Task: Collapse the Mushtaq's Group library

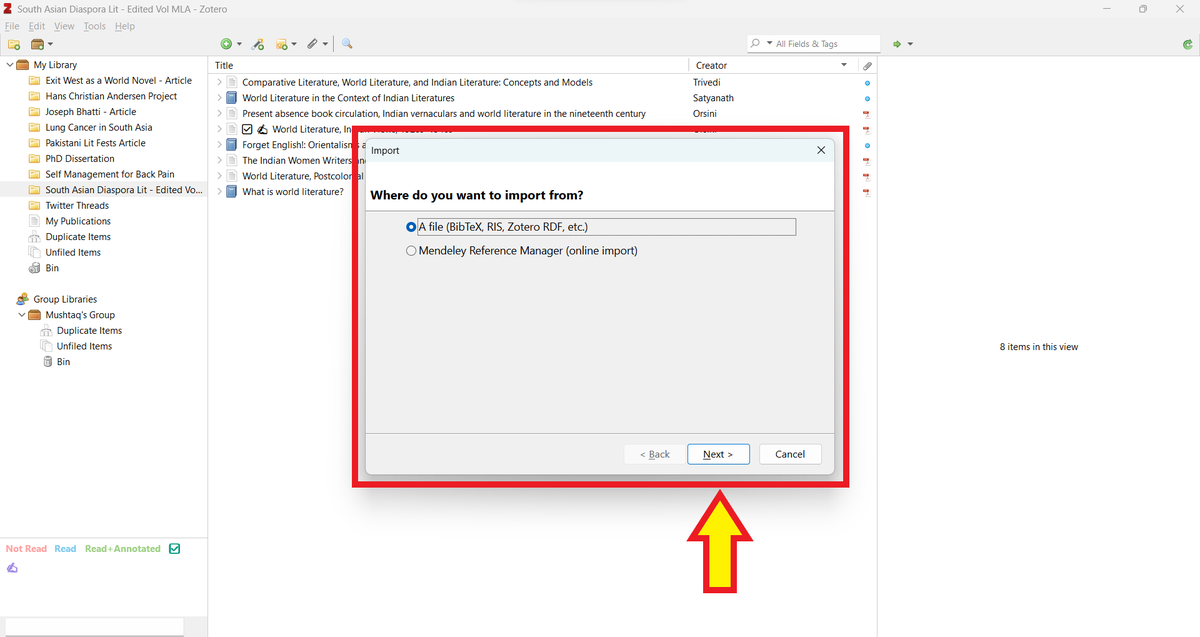Action: click(x=21, y=314)
